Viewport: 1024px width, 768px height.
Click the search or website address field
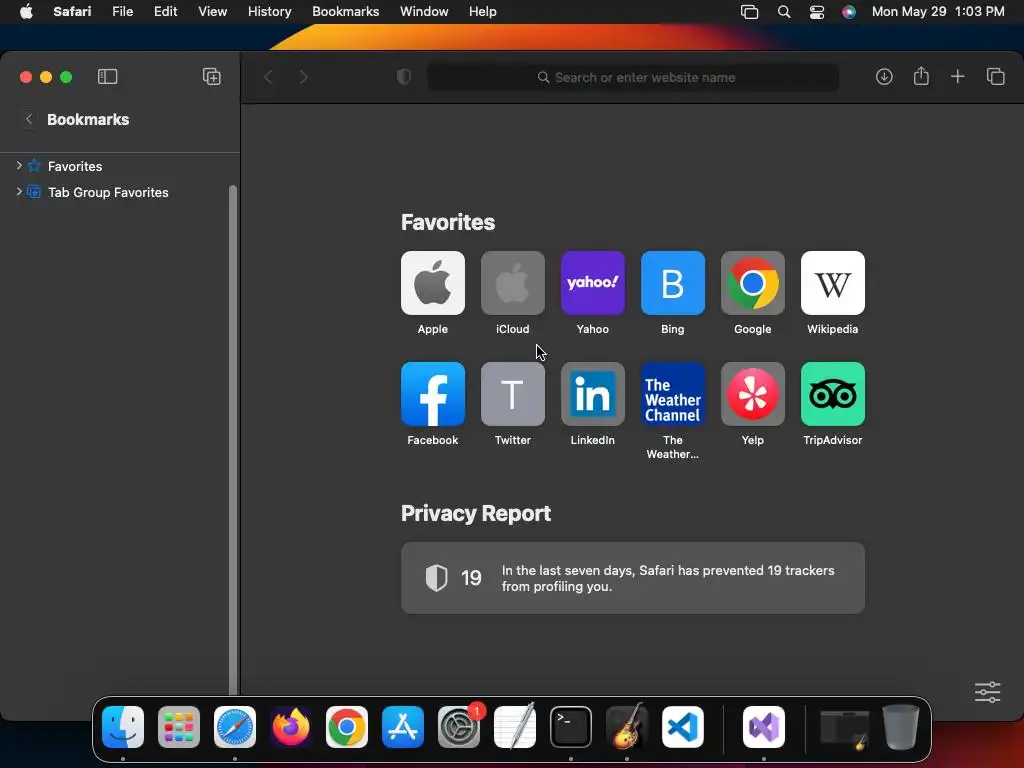(633, 78)
